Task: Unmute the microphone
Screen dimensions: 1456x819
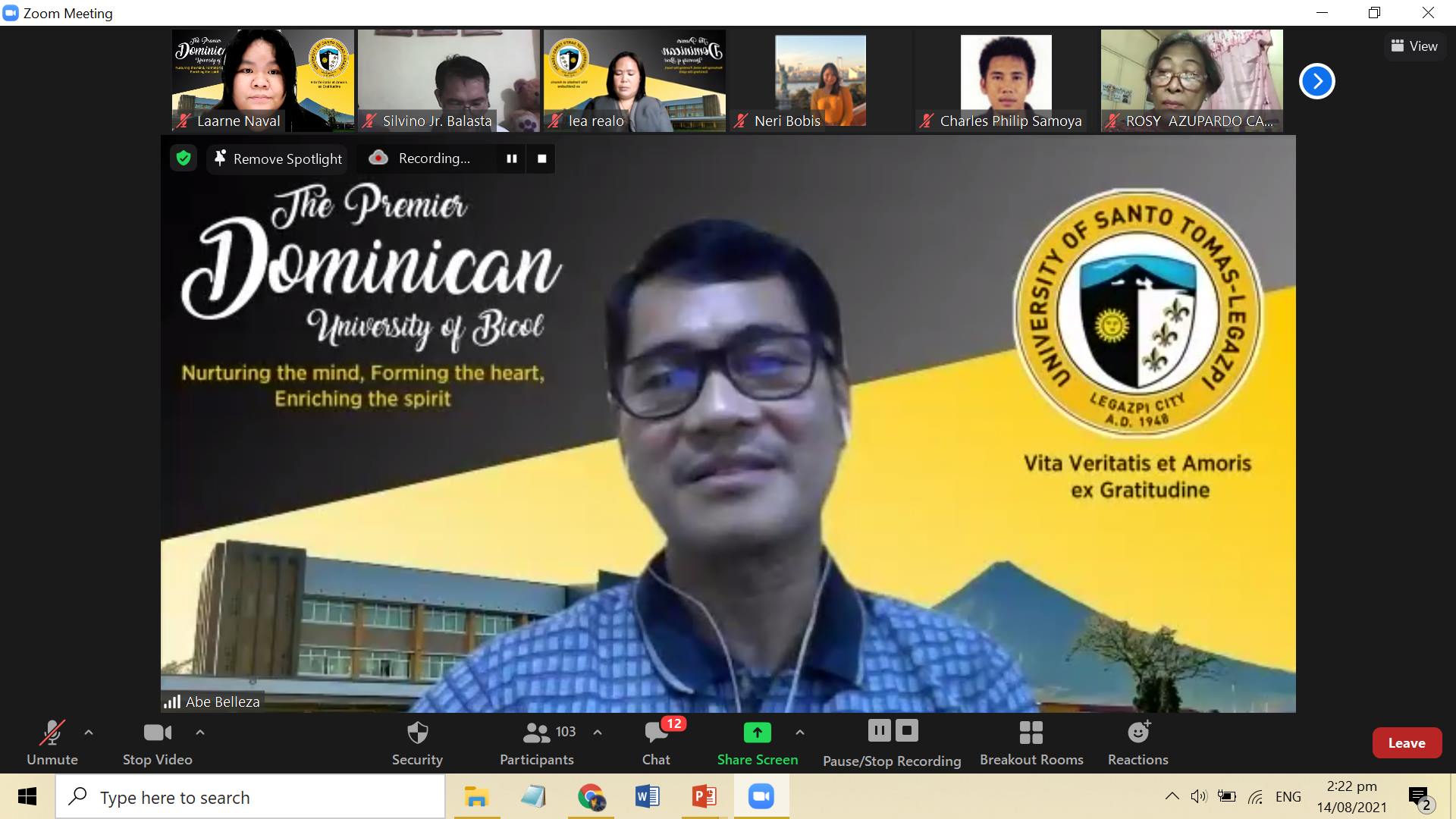Action: 52,742
